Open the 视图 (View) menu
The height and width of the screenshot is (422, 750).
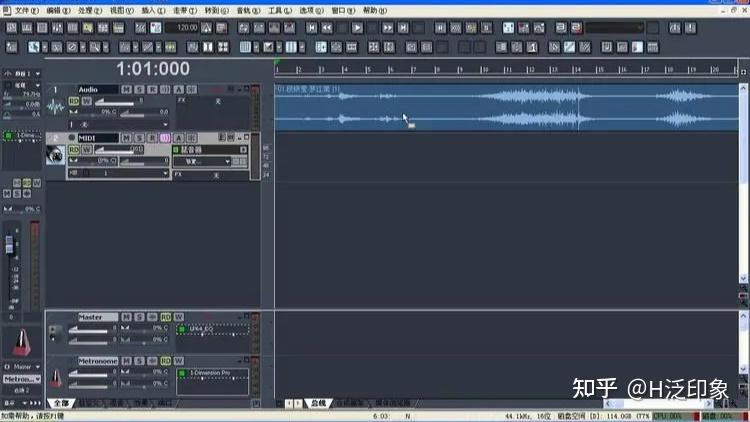coord(121,10)
